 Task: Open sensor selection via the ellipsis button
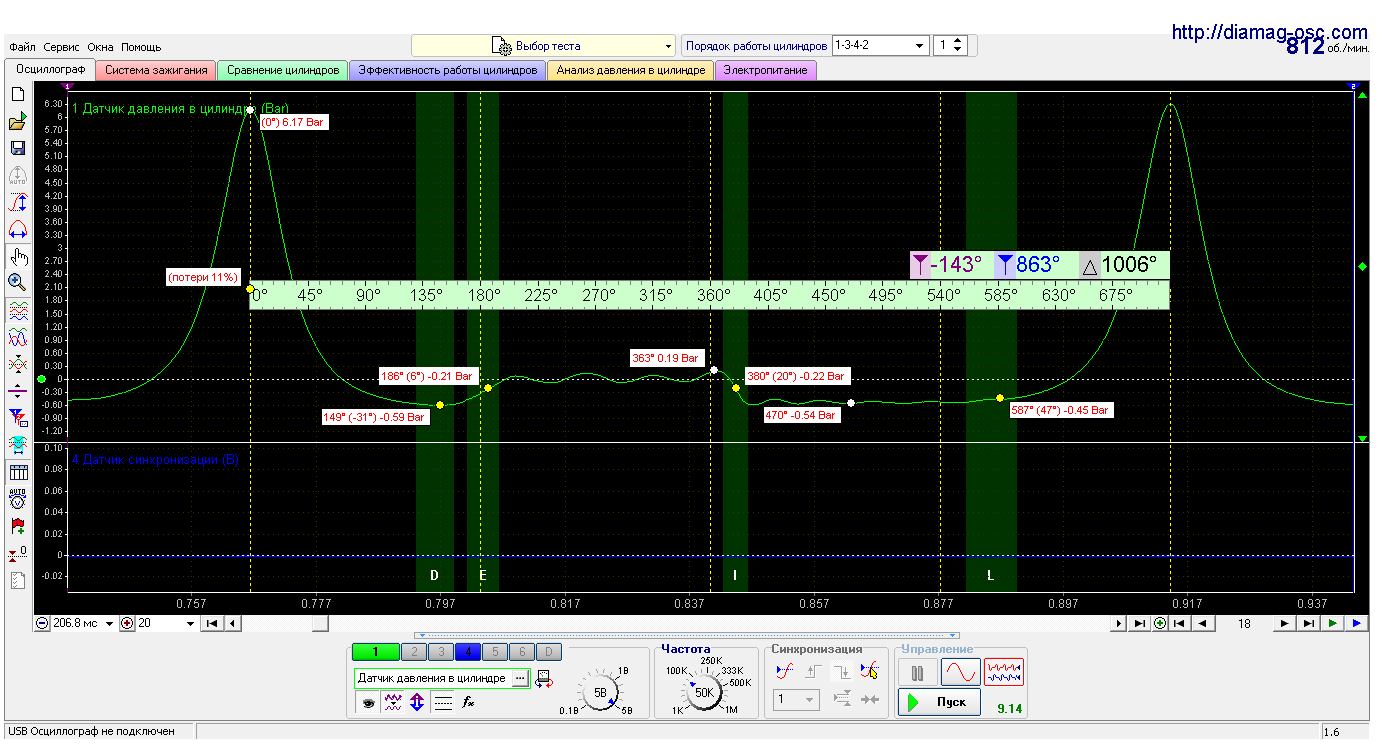[x=520, y=678]
